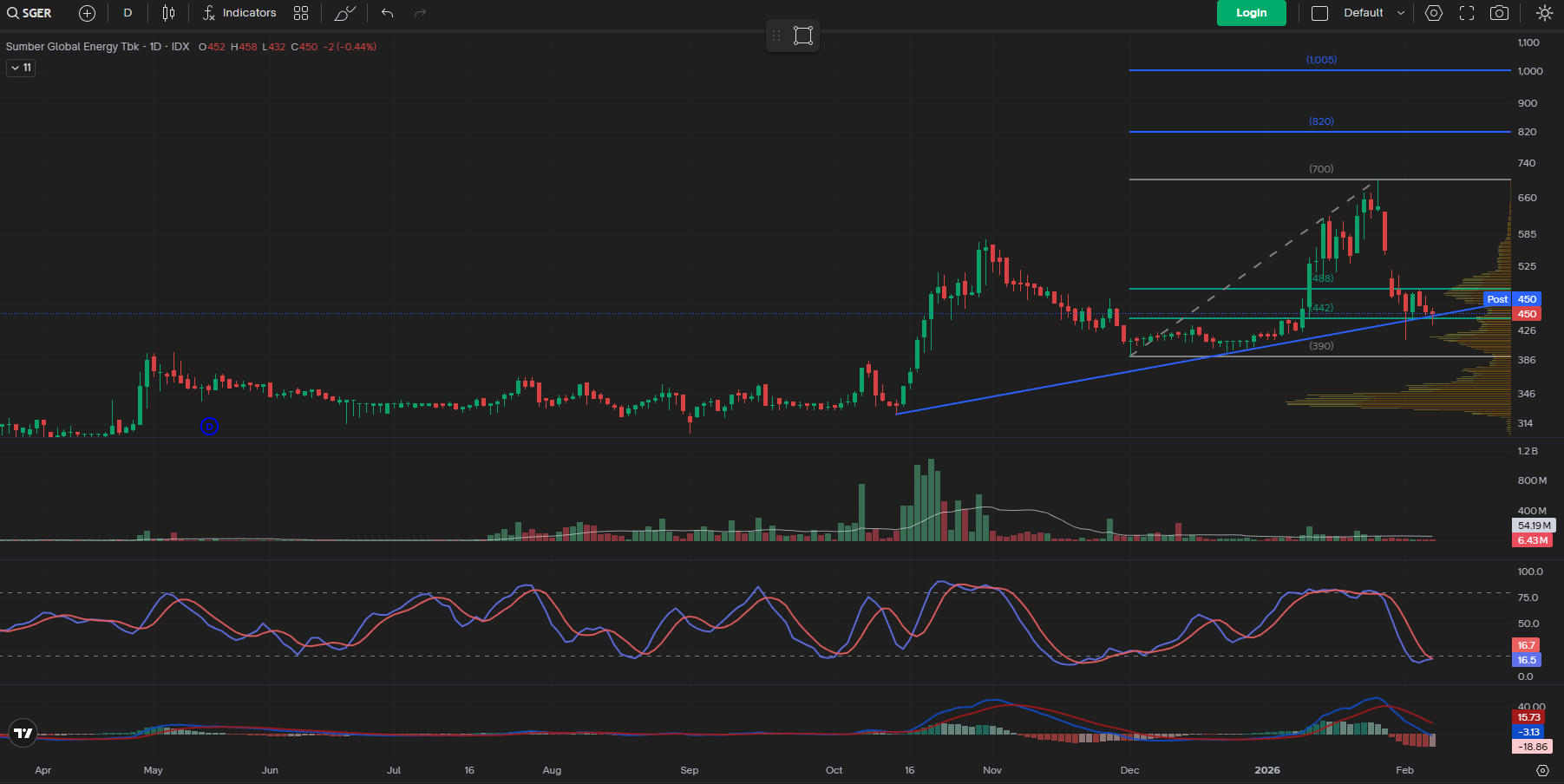Screen dimensions: 1564x784
Task: Switch theme with the sun icon
Action: click(x=1544, y=13)
